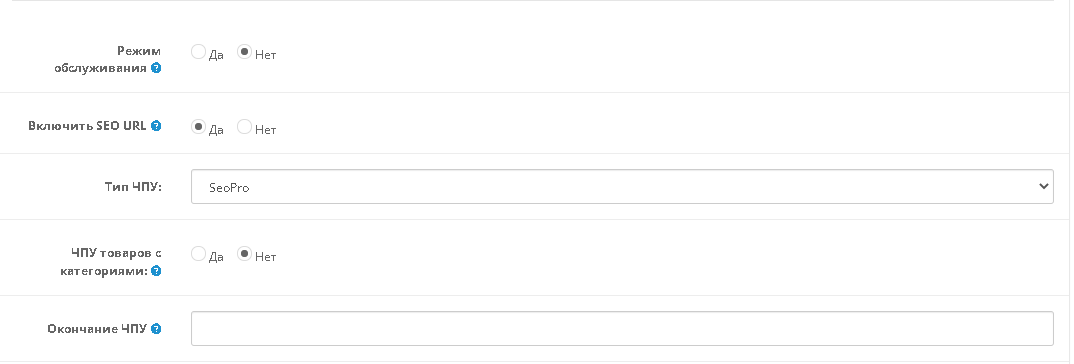Click the Окончание ЧПУ label text
Viewport: 1074px width, 364px height.
coord(97,328)
